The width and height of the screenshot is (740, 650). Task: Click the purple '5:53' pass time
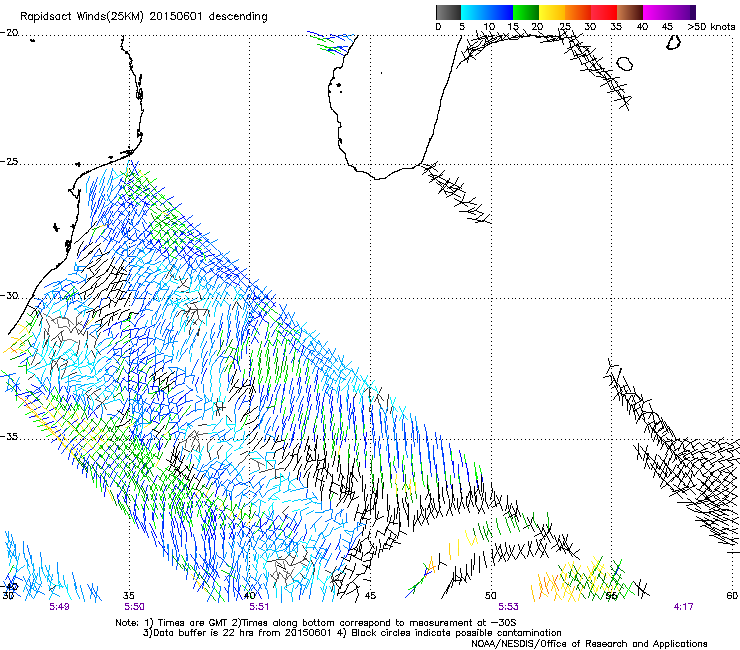[x=508, y=607]
